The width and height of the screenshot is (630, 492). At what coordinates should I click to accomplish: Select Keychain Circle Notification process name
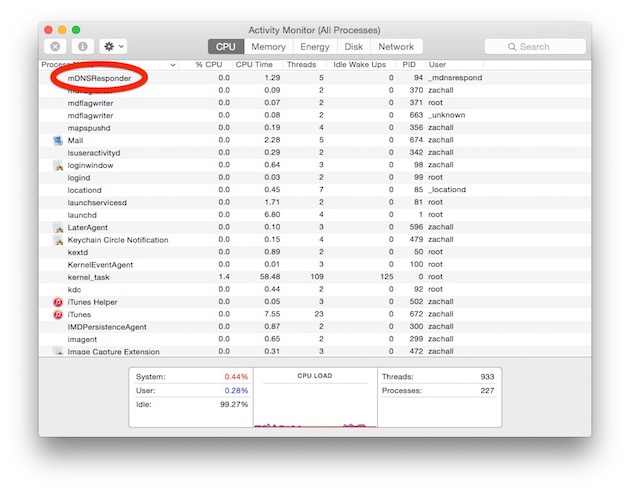tap(118, 240)
